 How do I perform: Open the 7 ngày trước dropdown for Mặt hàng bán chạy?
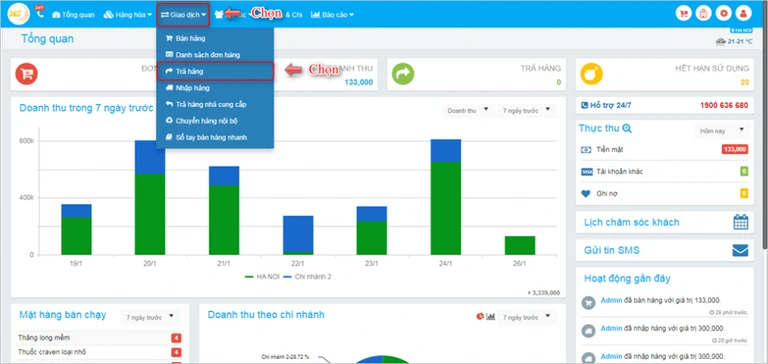150,317
